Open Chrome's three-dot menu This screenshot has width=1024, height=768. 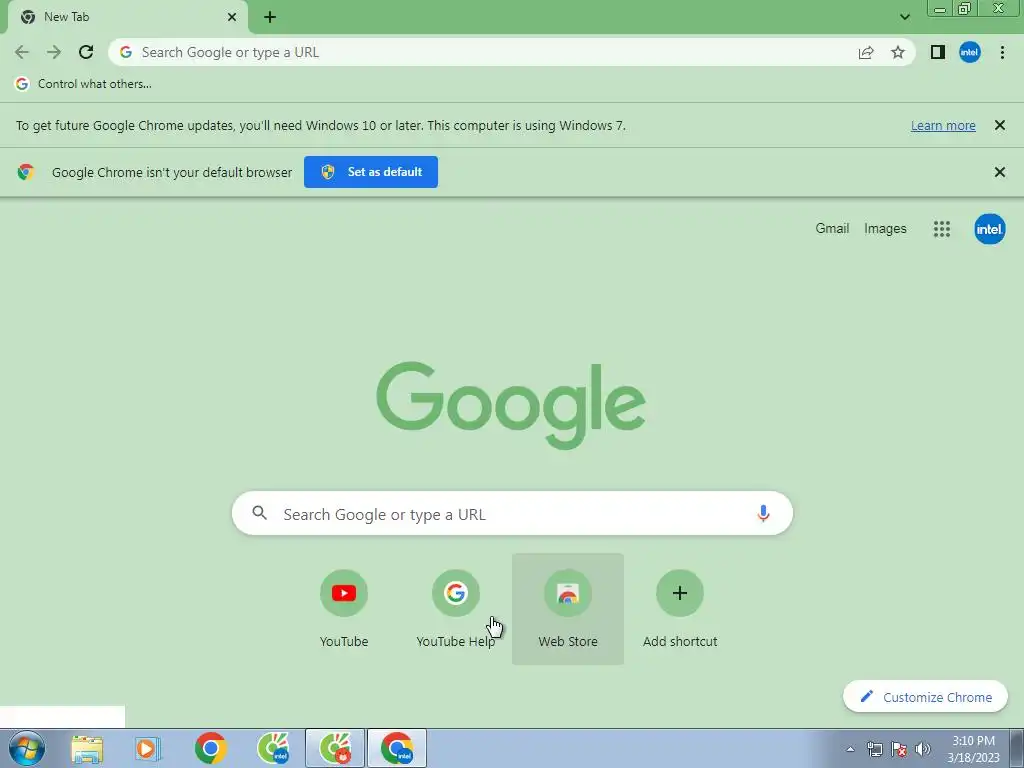click(x=1002, y=52)
